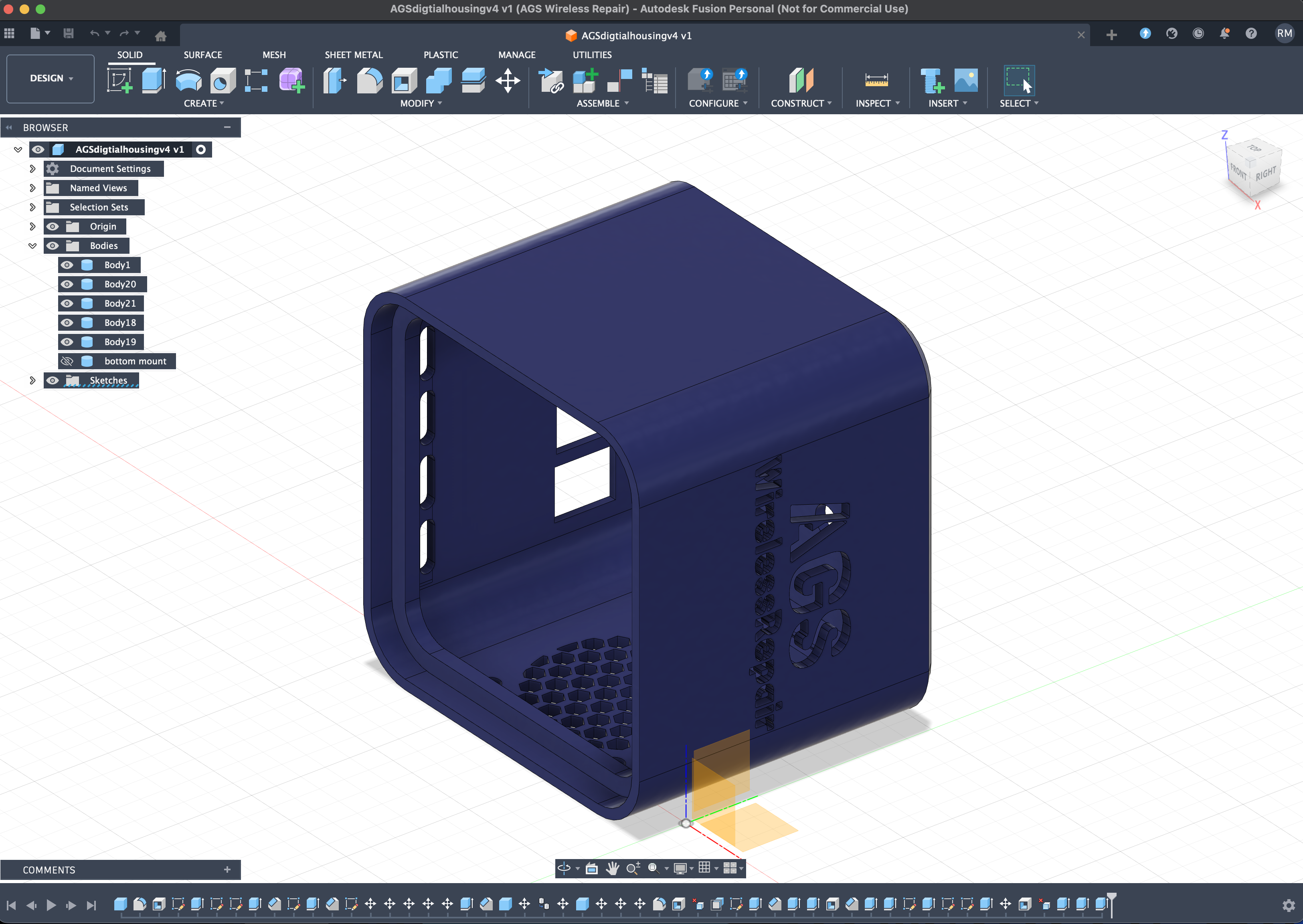Hide Body1 using its eye icon
This screenshot has height=924, width=1303.
pyautogui.click(x=67, y=265)
